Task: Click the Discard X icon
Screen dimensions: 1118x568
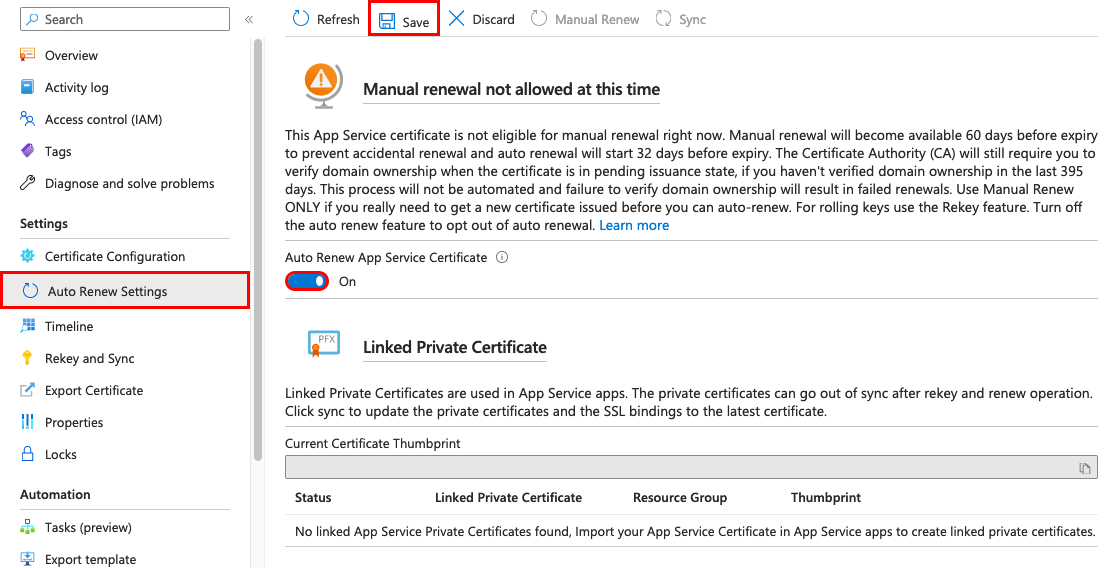Action: click(x=457, y=19)
